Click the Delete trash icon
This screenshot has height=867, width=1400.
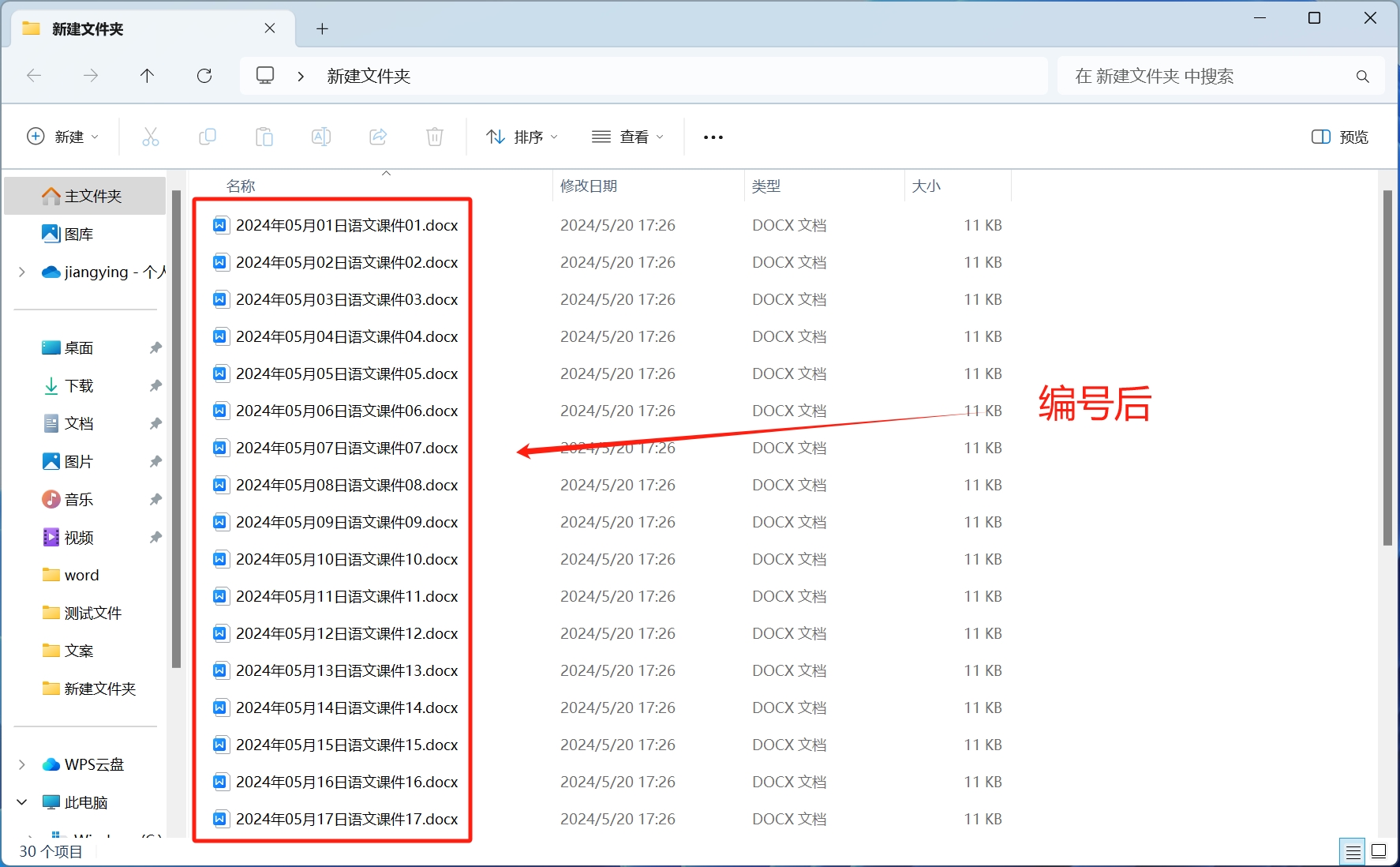435,137
